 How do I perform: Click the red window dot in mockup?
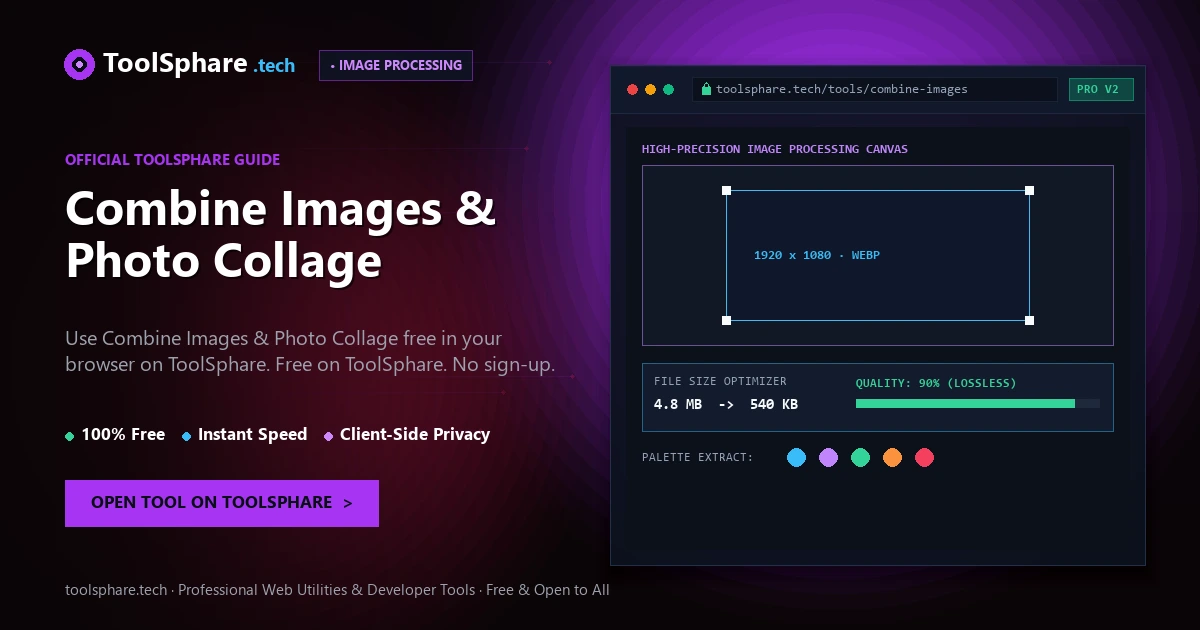point(632,89)
